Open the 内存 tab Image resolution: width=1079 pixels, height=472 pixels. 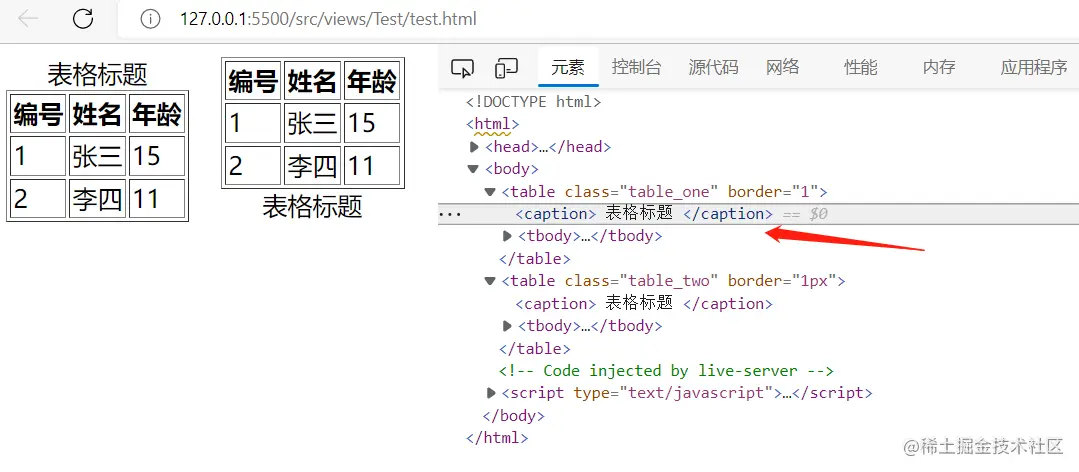(939, 67)
